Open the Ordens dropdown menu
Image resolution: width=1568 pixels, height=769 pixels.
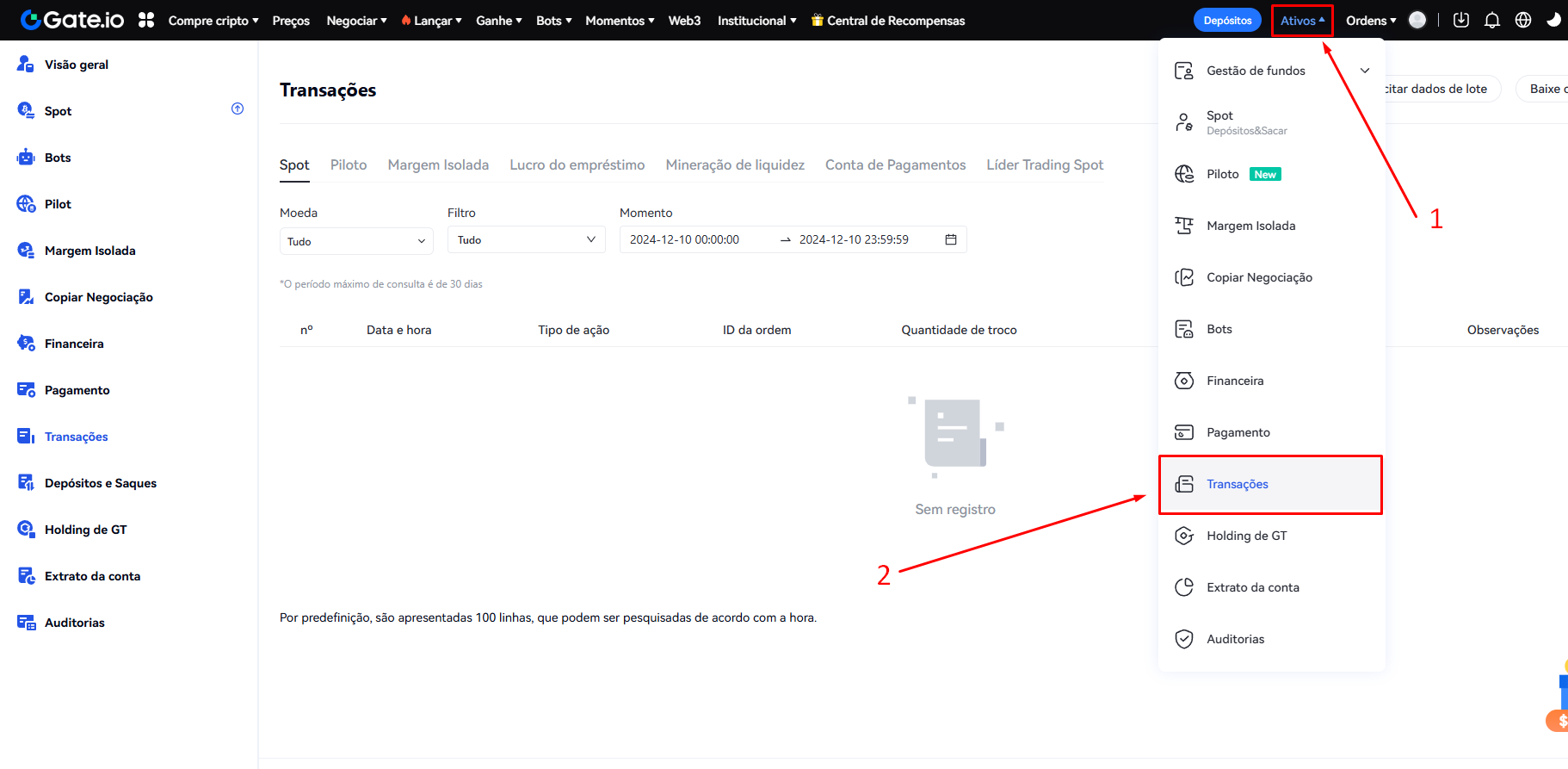coord(1371,21)
